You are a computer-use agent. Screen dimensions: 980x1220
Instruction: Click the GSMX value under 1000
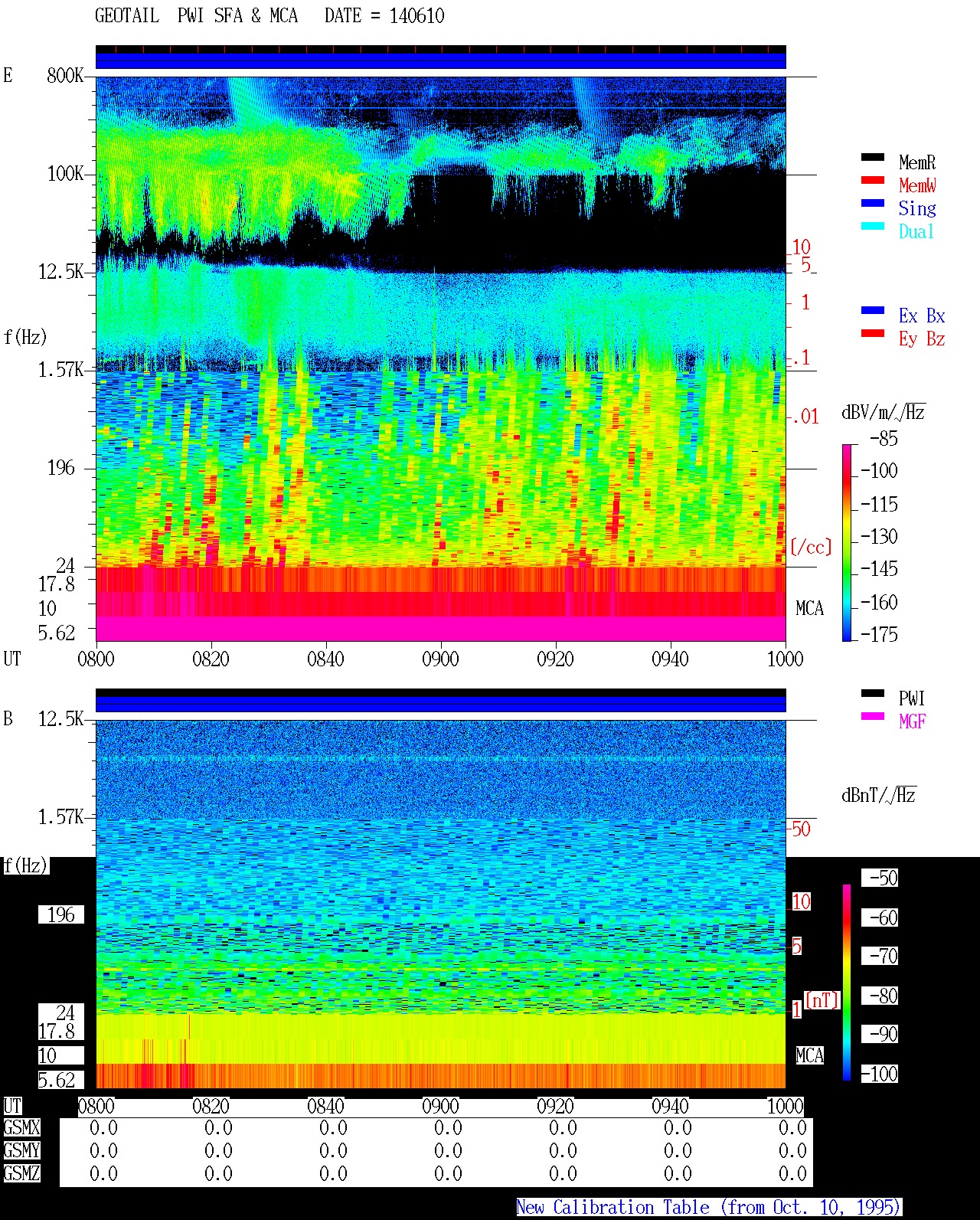pos(792,1128)
